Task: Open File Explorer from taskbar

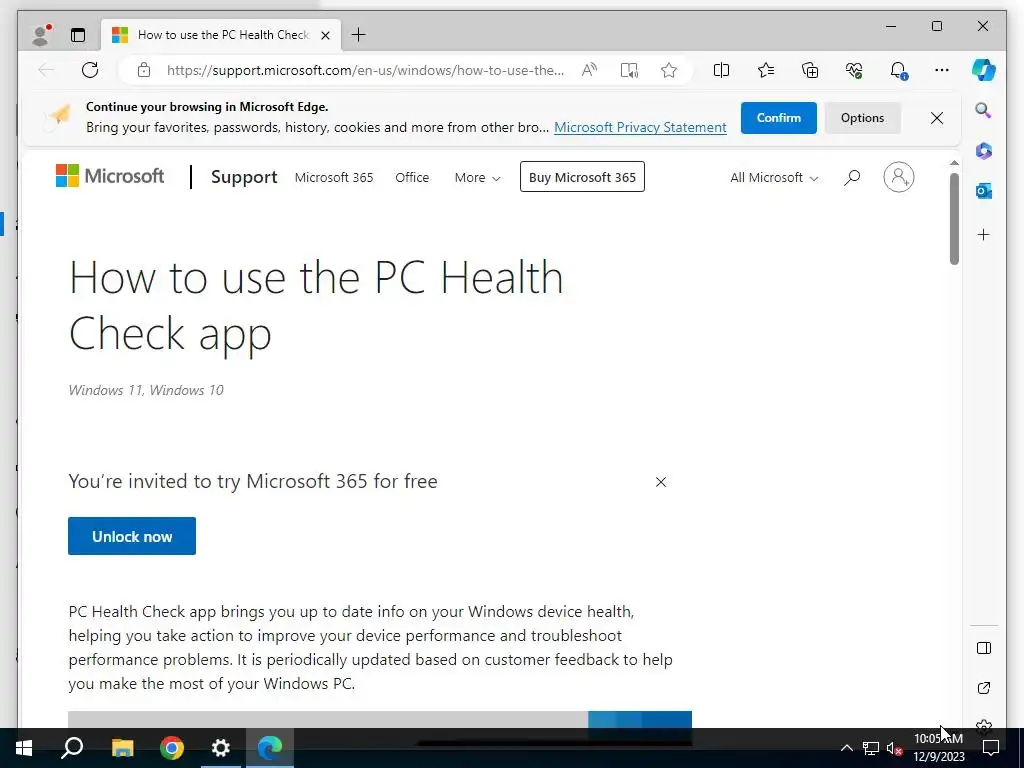Action: [122, 748]
